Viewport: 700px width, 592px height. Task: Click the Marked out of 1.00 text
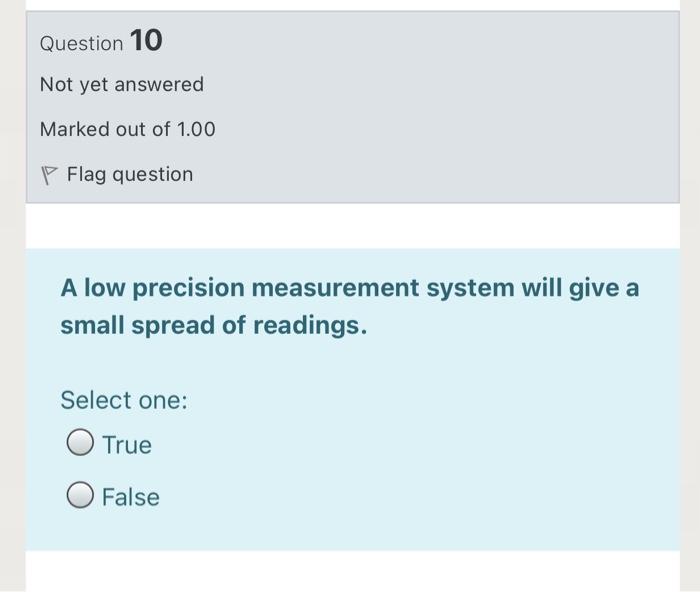point(127,130)
